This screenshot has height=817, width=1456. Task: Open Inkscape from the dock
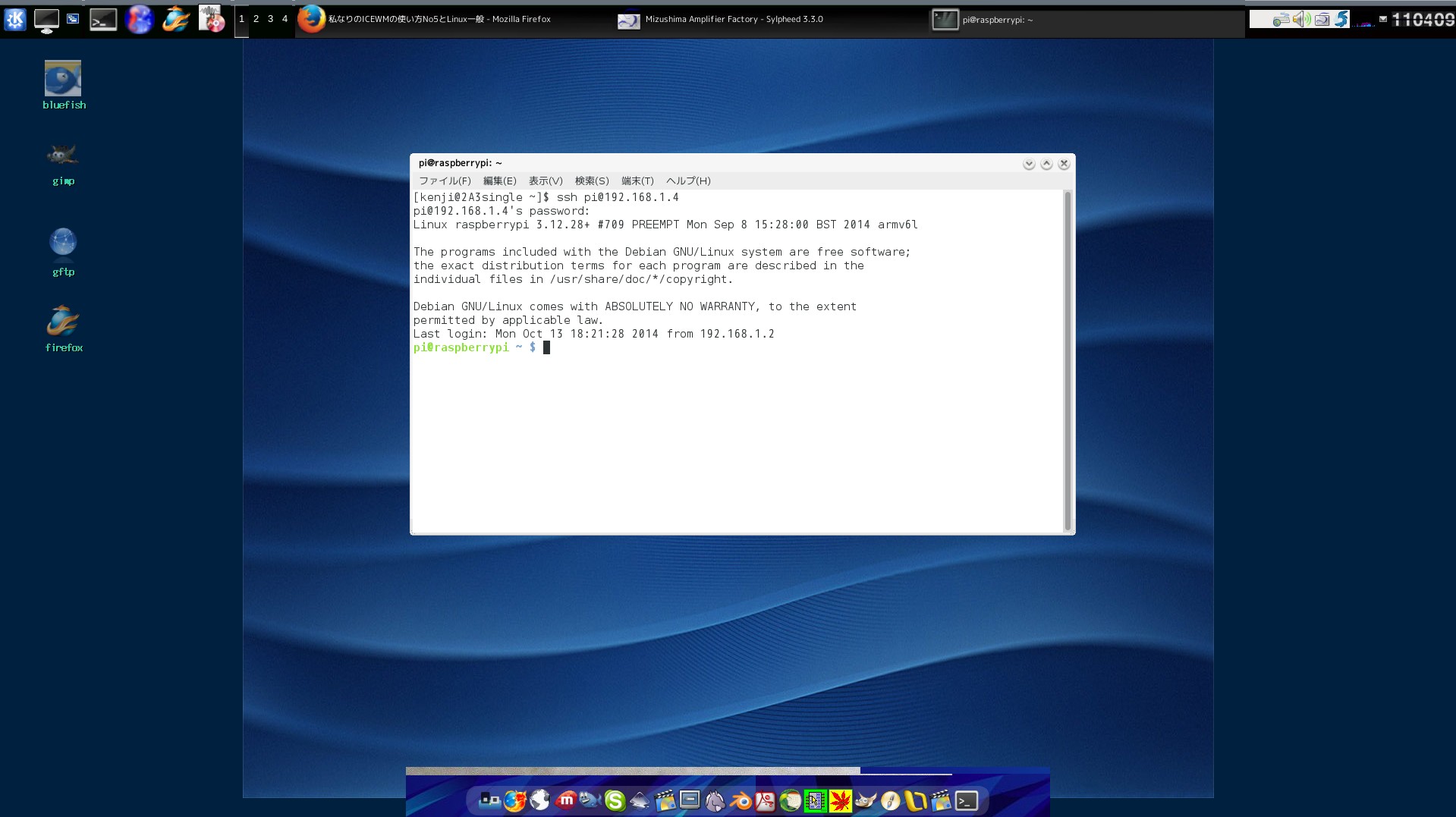tap(641, 800)
